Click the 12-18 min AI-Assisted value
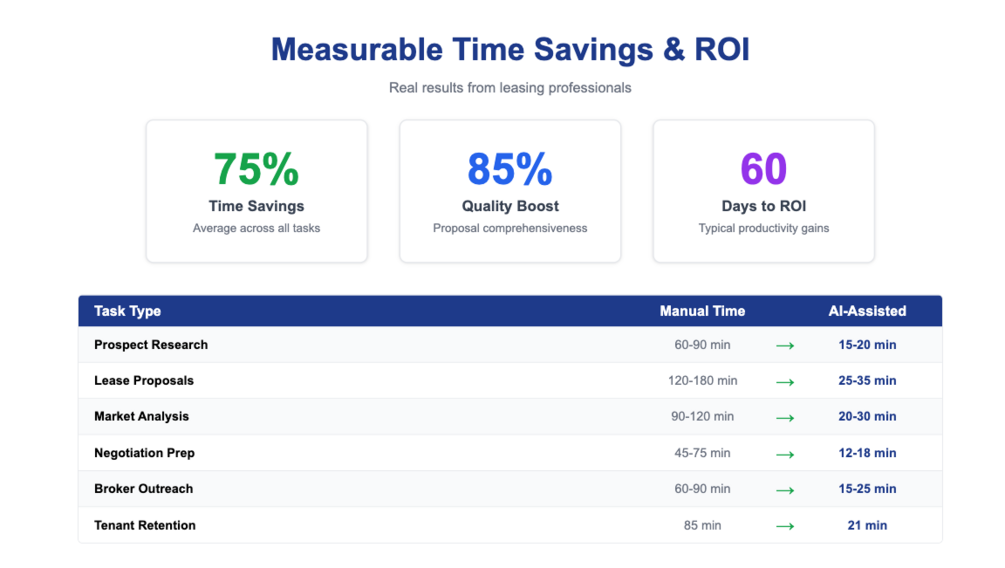1005x568 pixels. pos(867,453)
